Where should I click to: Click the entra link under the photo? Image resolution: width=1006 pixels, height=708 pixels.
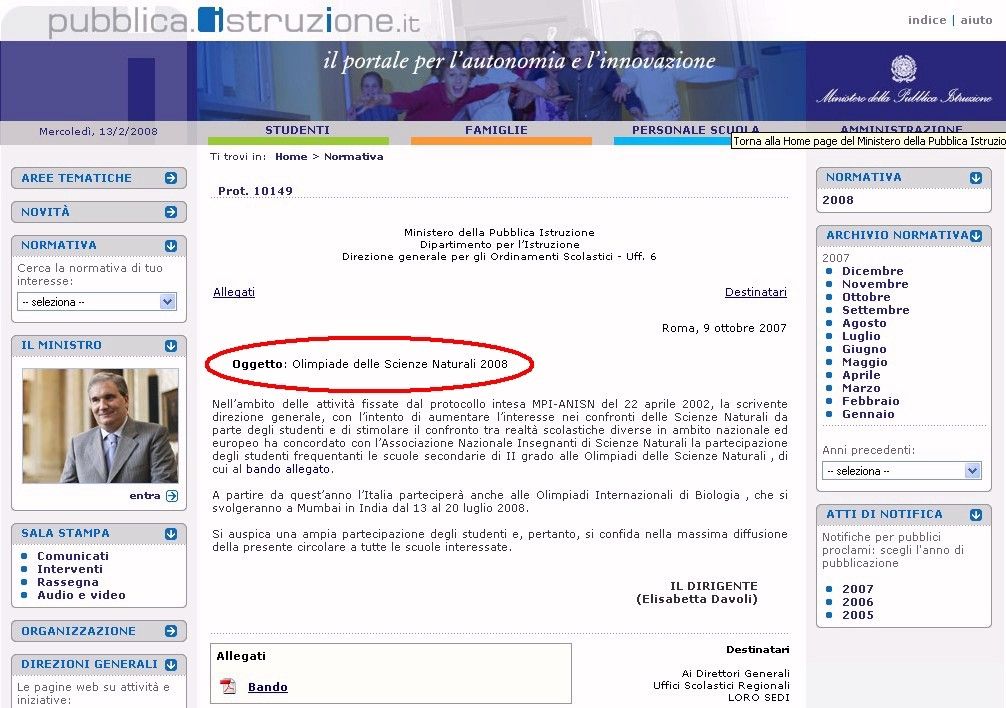click(145, 496)
